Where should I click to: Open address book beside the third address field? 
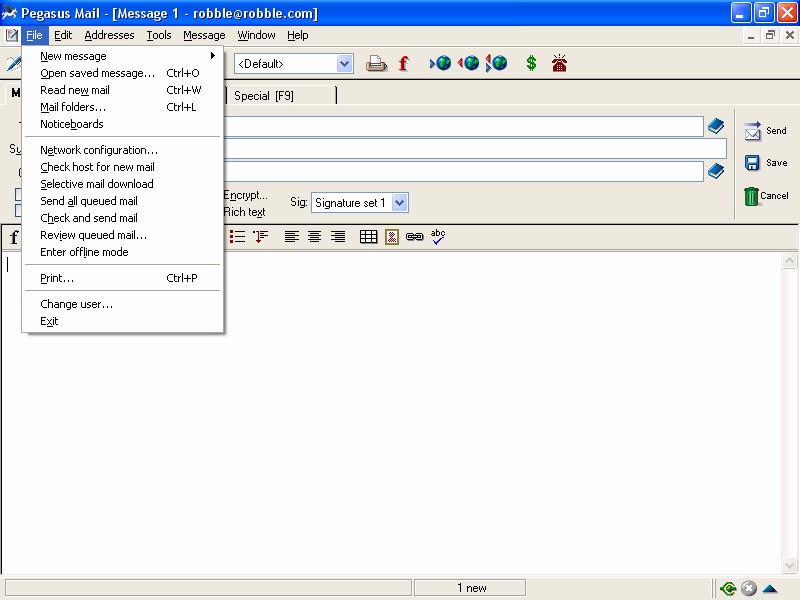click(x=716, y=171)
